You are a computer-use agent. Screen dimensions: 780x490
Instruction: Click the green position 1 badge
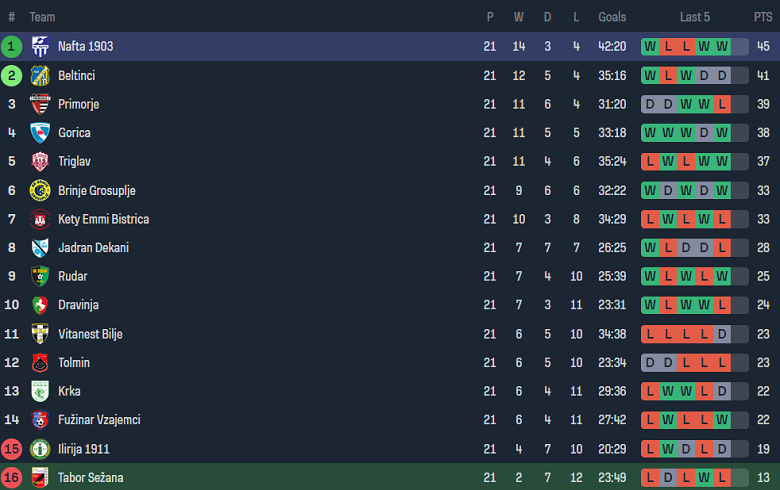[x=11, y=46]
